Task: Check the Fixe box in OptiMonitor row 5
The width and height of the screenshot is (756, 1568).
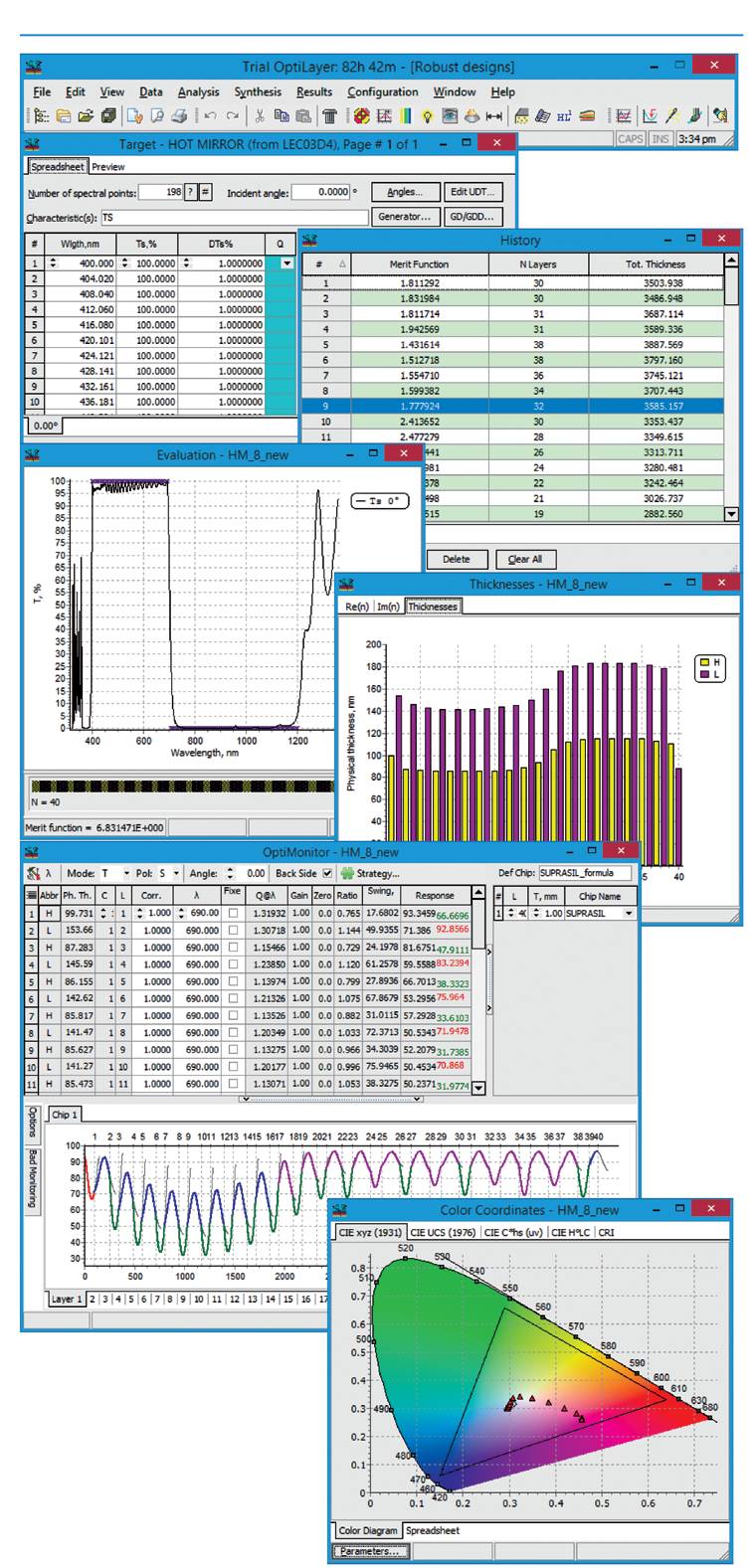Action: coord(234,981)
